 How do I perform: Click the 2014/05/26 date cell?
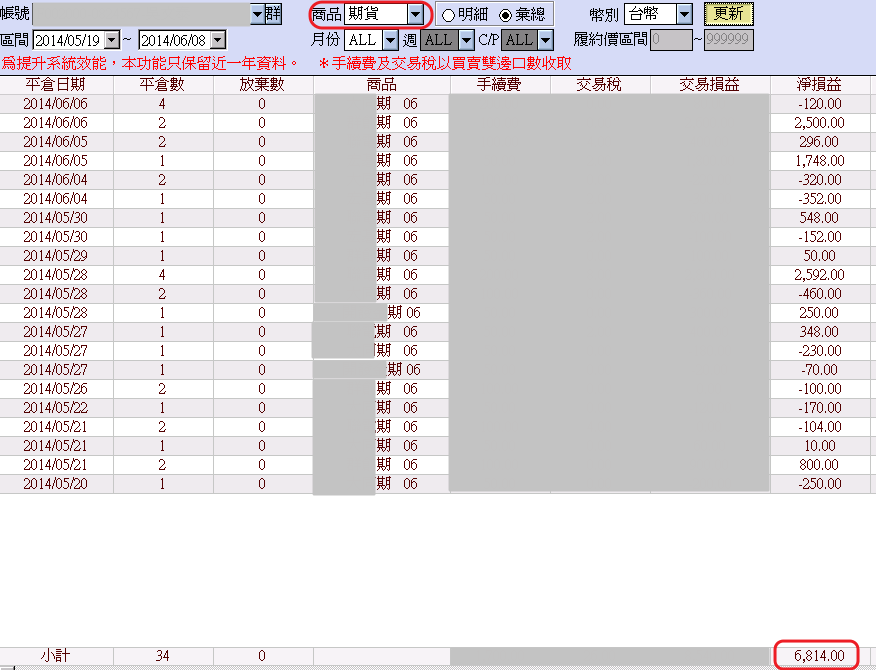(x=56, y=389)
